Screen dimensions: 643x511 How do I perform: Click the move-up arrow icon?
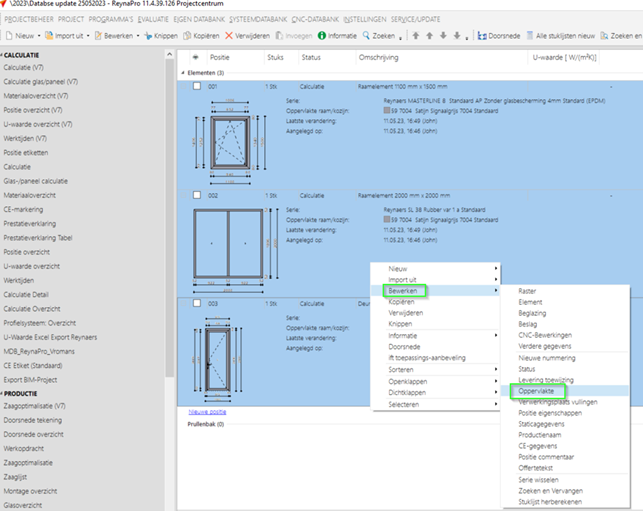coord(429,36)
